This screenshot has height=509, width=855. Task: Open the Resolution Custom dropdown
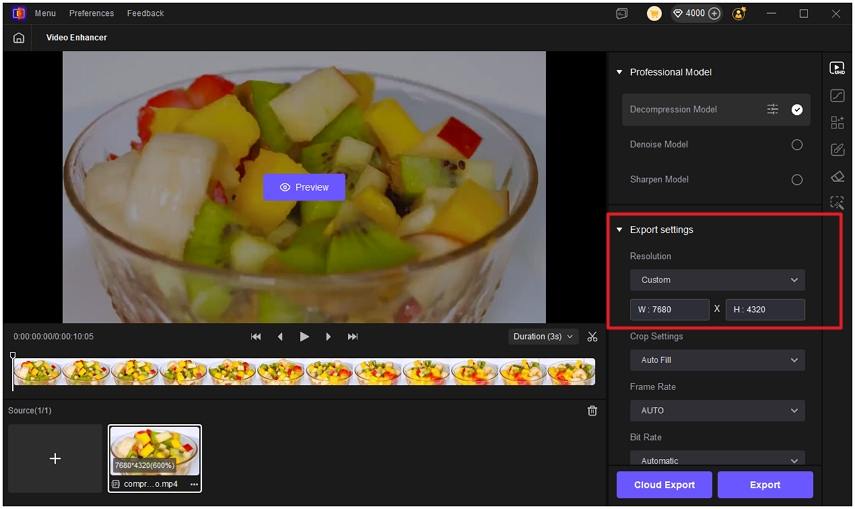pos(717,280)
